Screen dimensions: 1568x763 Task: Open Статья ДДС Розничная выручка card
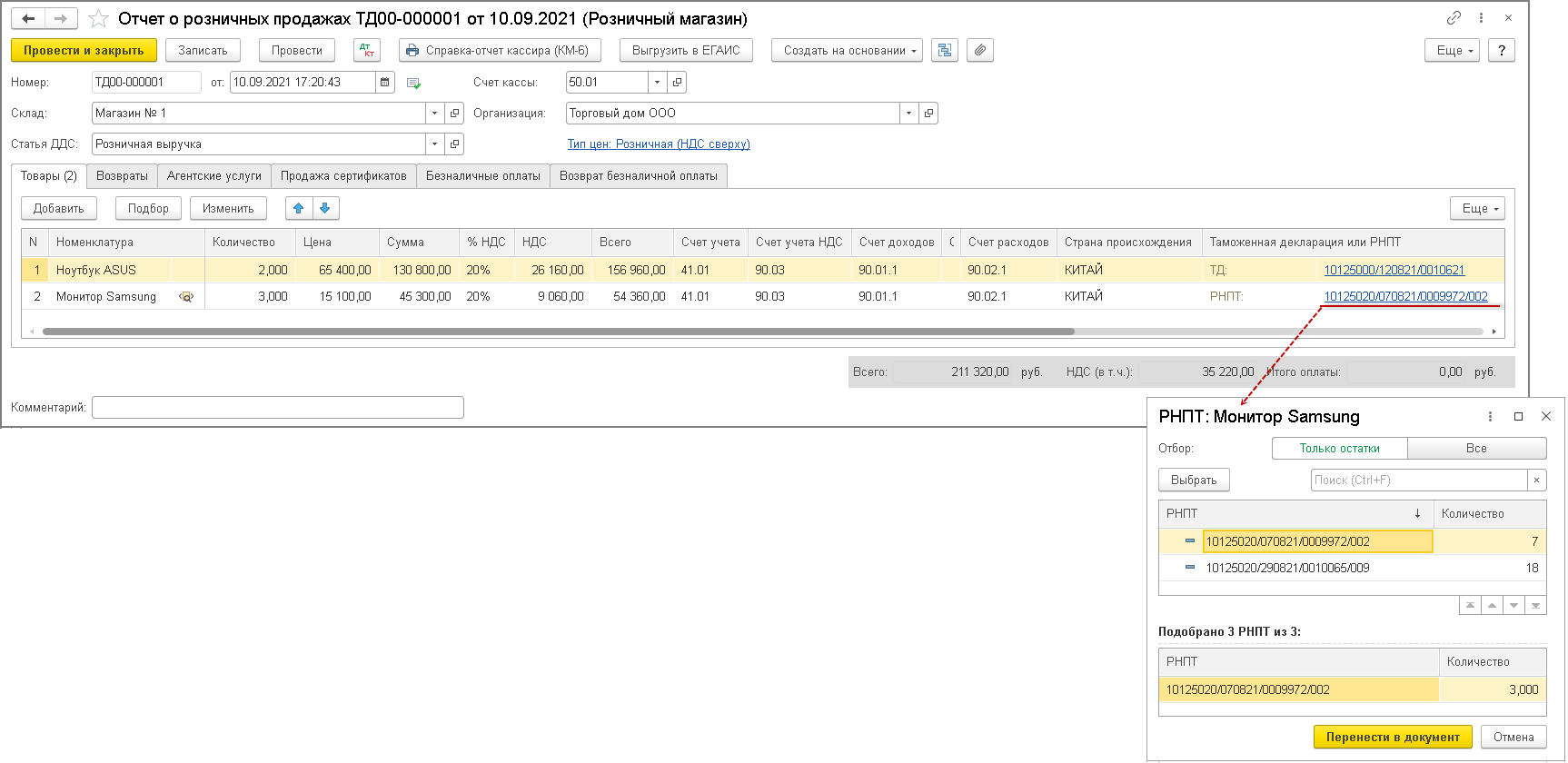click(455, 144)
